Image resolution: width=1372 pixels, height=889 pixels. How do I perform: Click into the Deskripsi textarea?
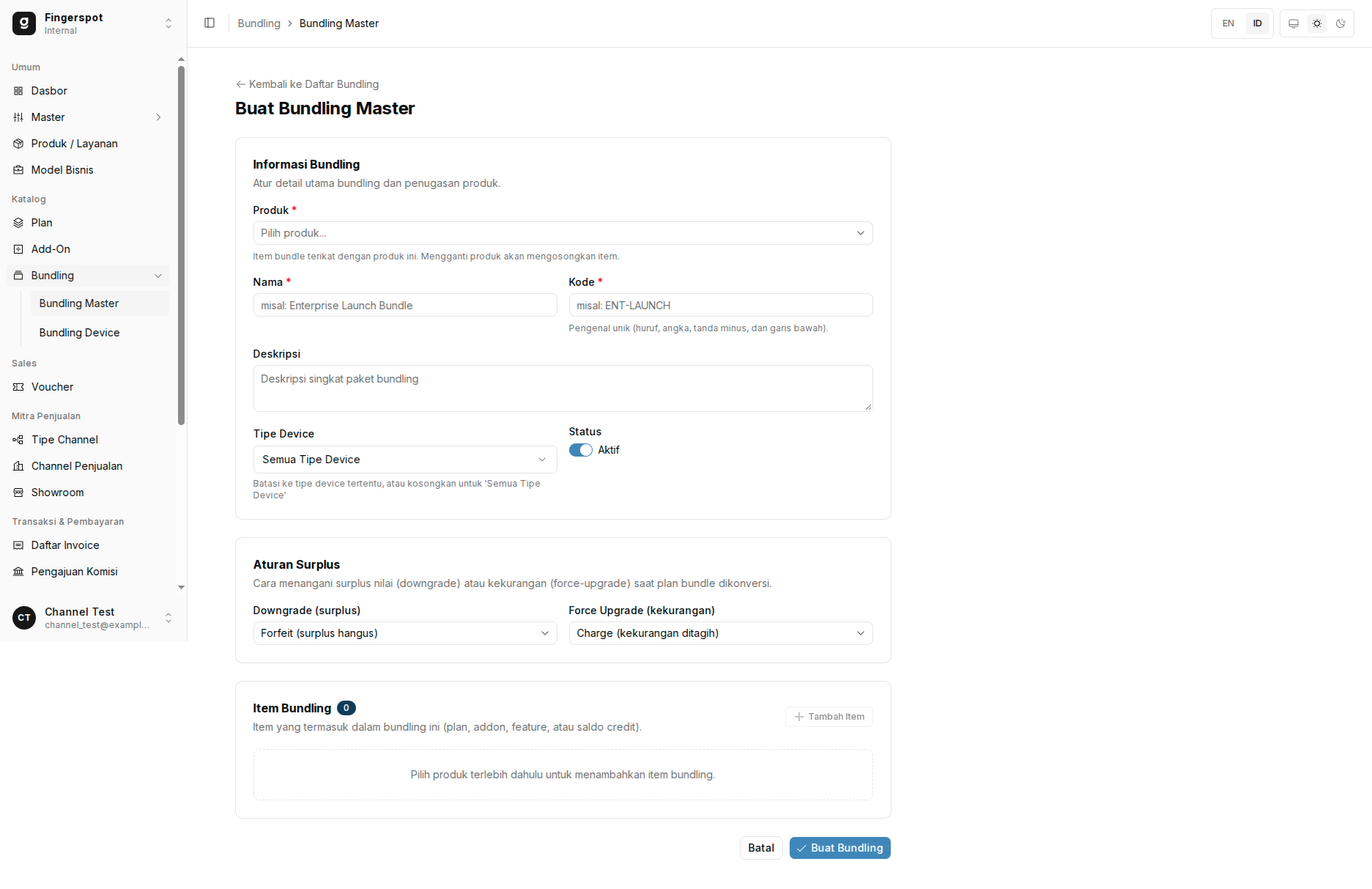(x=563, y=388)
